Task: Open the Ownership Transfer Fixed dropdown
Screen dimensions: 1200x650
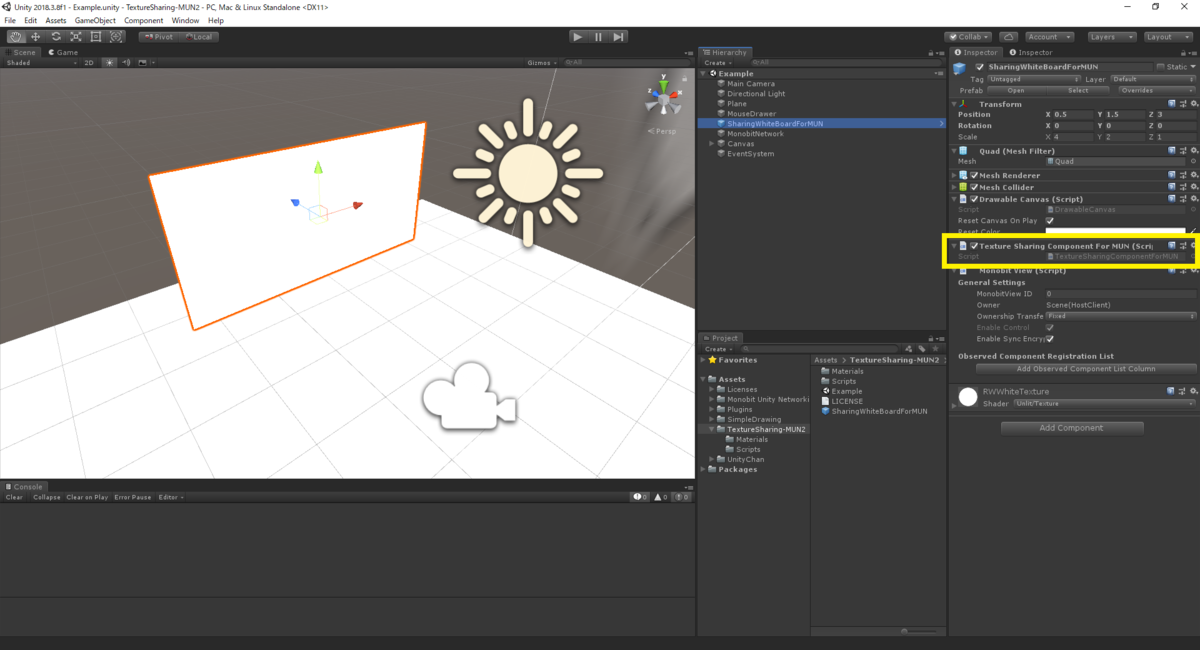Action: tap(1120, 316)
